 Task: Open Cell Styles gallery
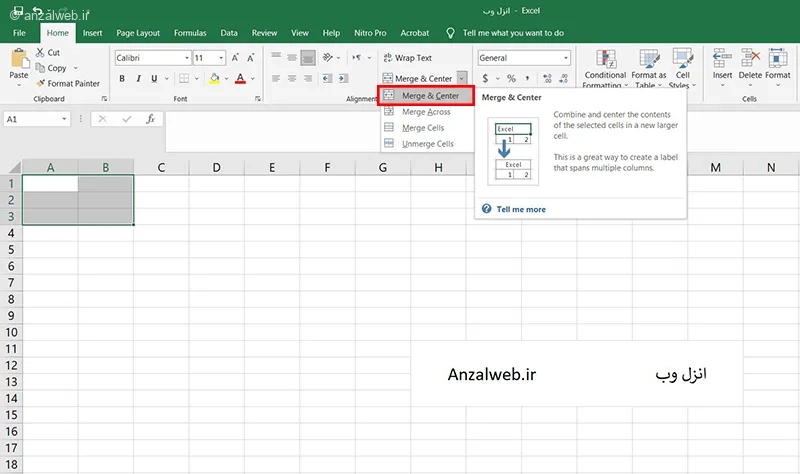point(683,68)
